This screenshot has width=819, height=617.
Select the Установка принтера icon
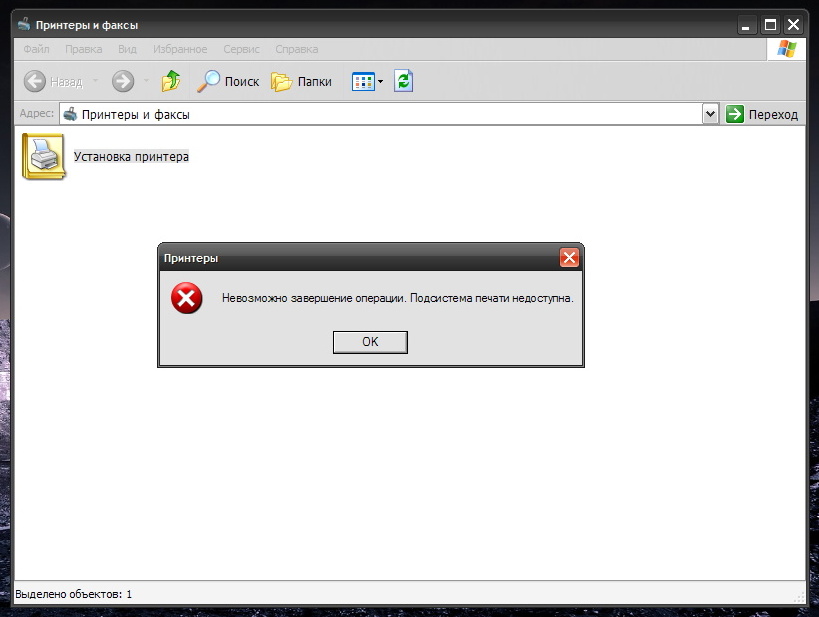coord(44,156)
